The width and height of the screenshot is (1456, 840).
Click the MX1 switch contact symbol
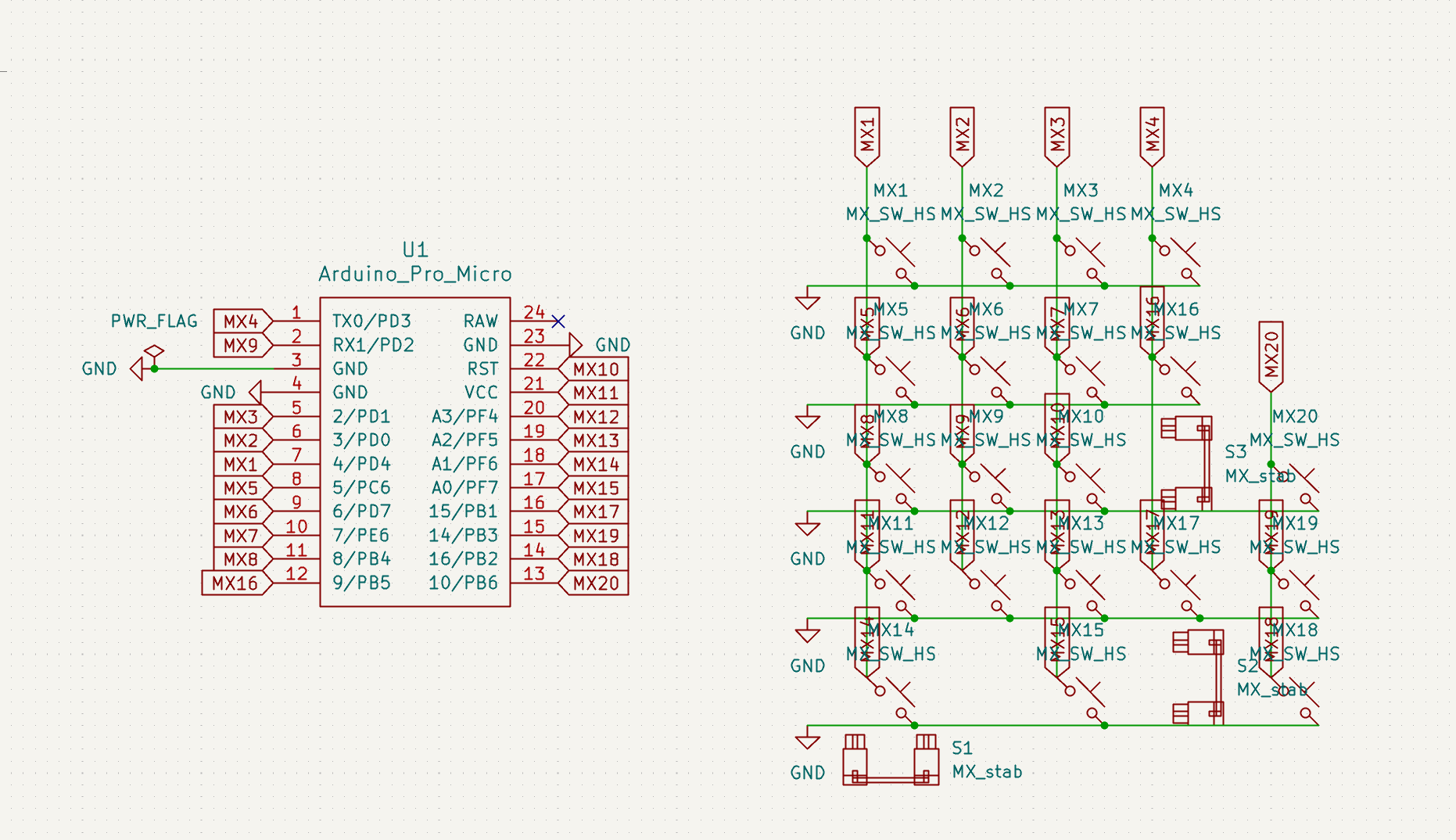(x=891, y=260)
